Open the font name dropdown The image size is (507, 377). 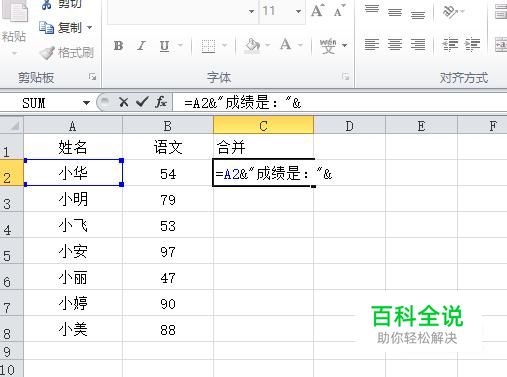coord(251,12)
